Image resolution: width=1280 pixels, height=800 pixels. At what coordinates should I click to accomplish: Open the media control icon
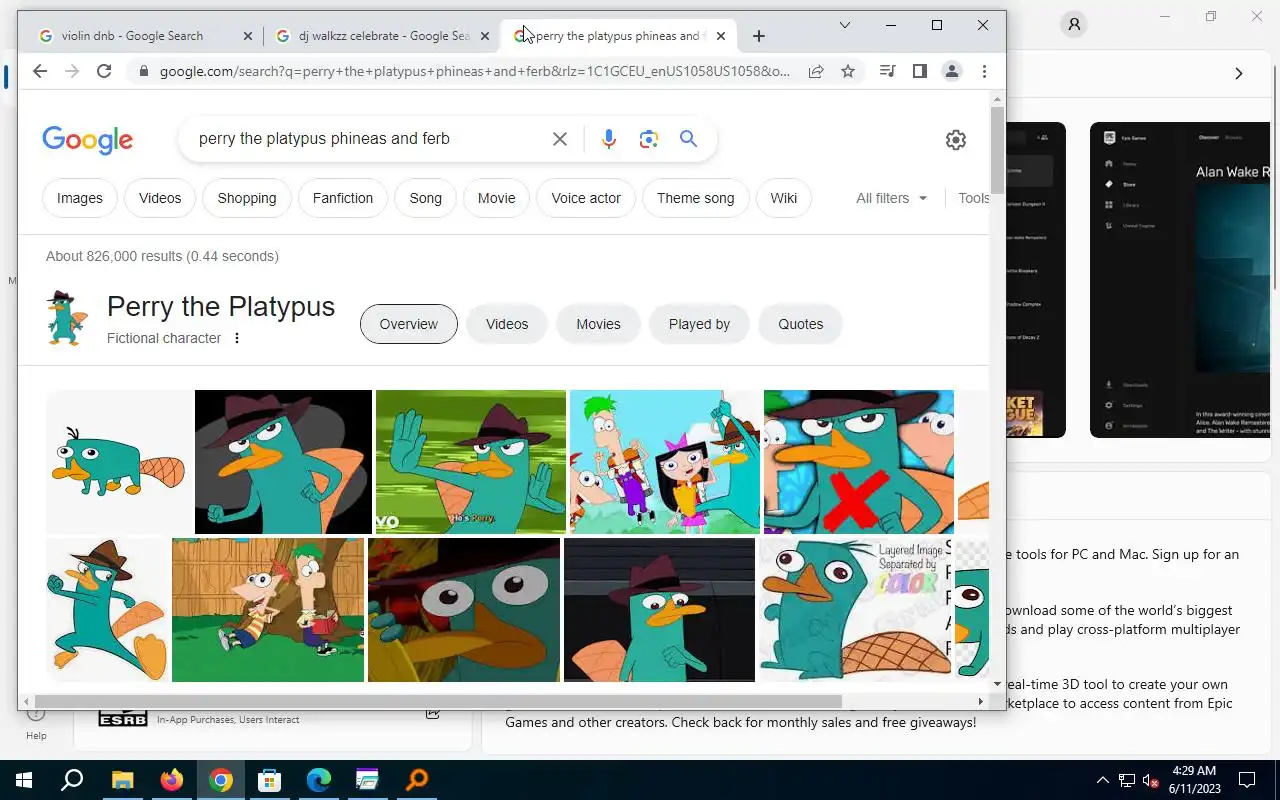887,71
